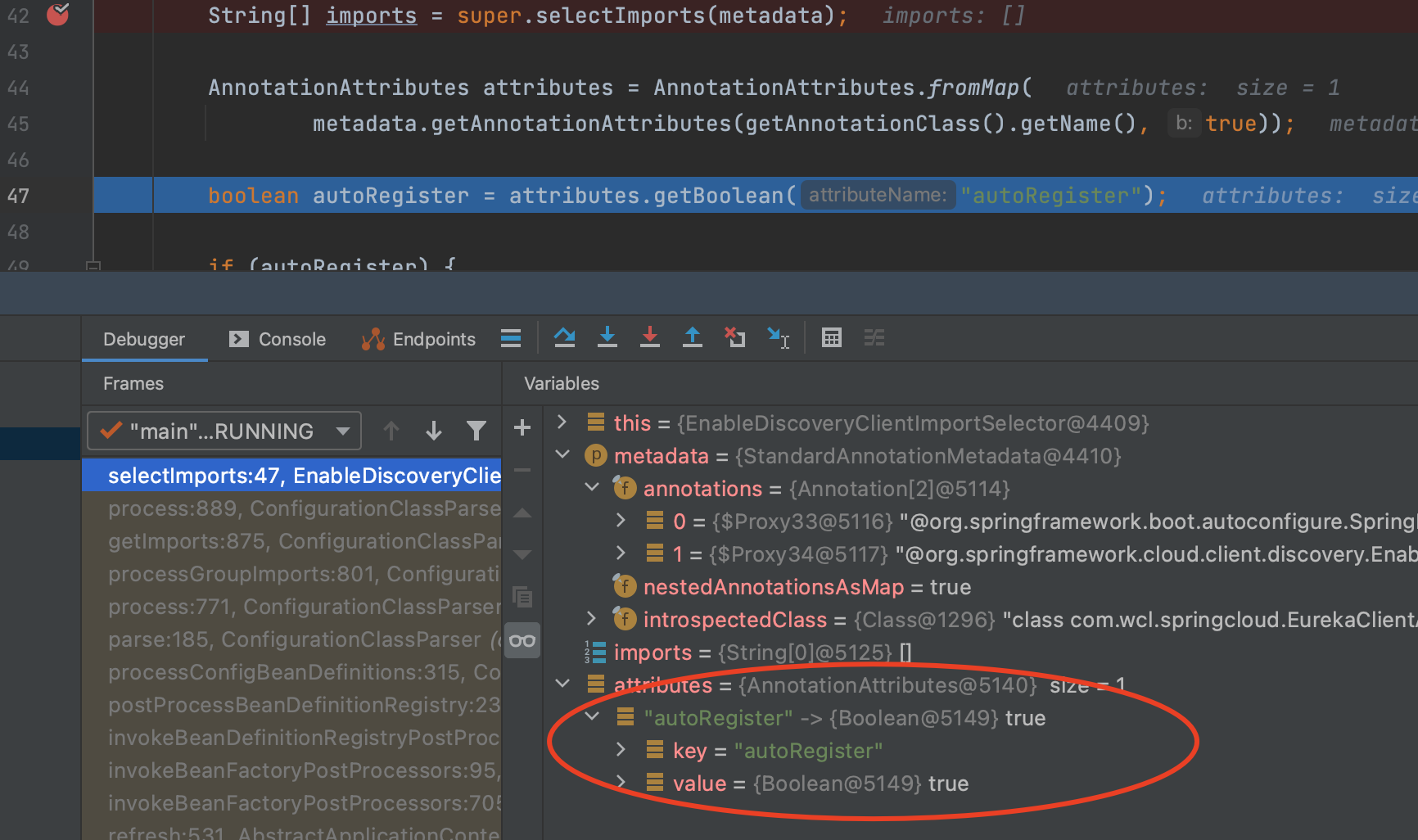The height and width of the screenshot is (840, 1418).
Task: Open the Evaluate Expression calculator icon
Action: coord(832,337)
